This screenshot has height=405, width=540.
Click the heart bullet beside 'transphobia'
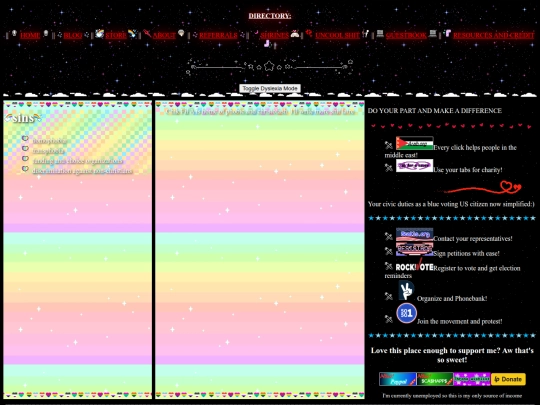pos(25,148)
